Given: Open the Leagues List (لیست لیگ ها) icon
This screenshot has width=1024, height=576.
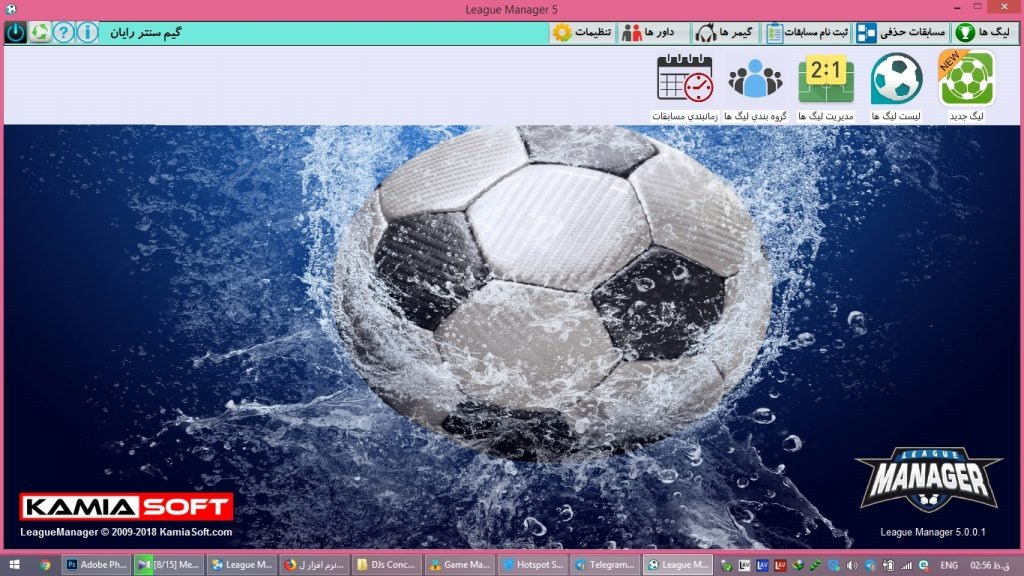Looking at the screenshot, I should [x=896, y=80].
